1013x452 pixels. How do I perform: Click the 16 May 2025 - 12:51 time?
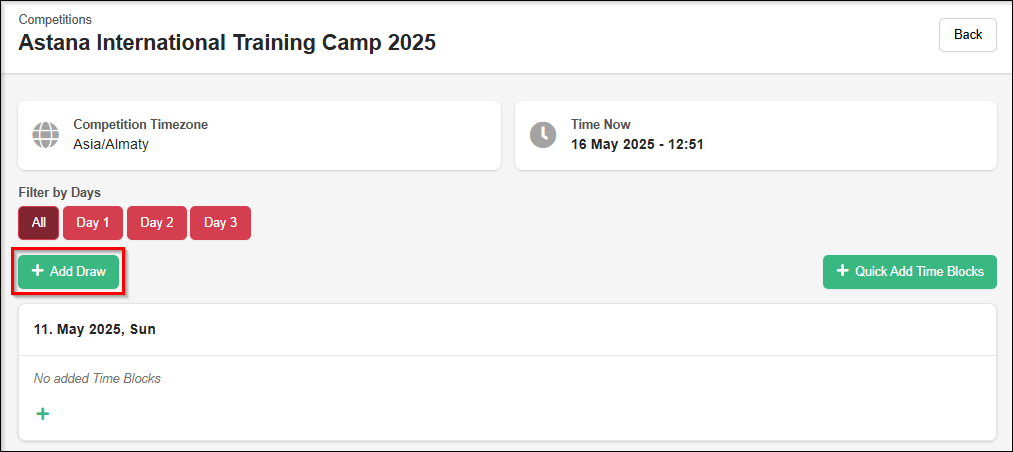tap(637, 144)
